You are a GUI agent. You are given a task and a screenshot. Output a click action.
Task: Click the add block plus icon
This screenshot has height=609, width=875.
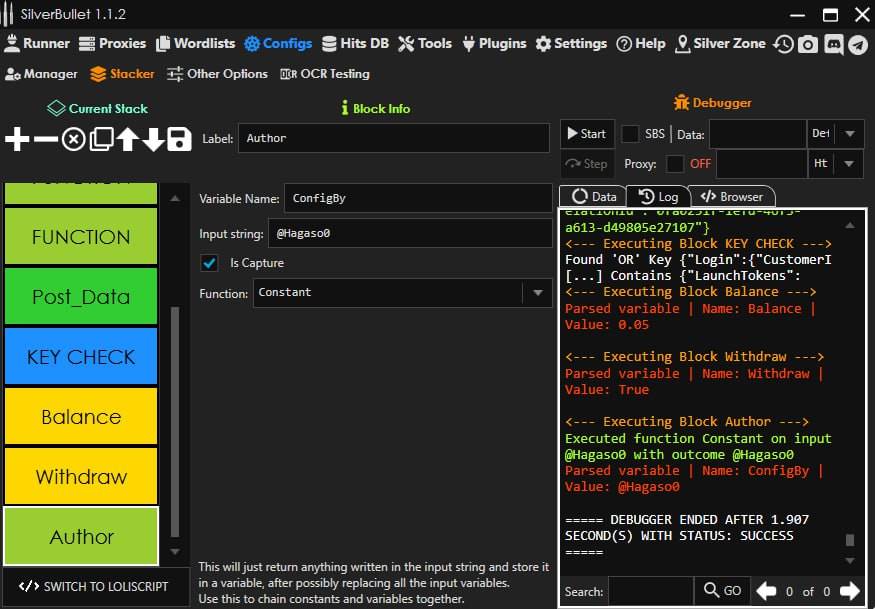(x=17, y=139)
